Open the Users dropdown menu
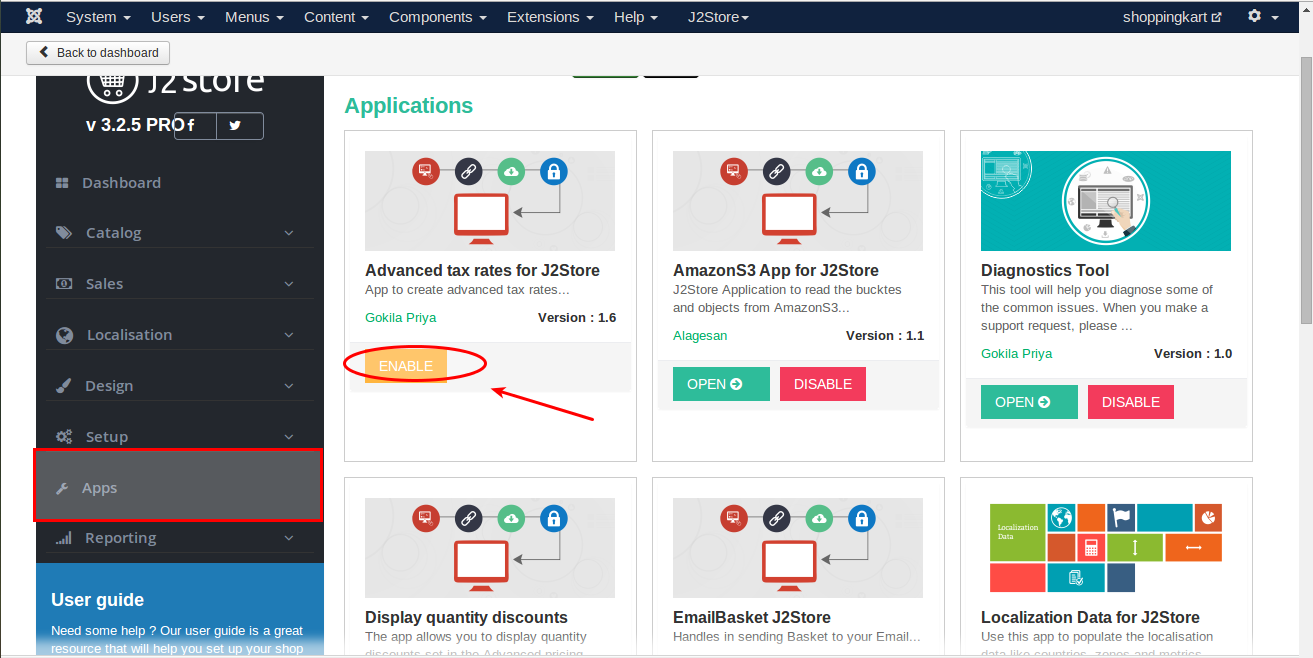This screenshot has width=1313, height=658. [178, 17]
